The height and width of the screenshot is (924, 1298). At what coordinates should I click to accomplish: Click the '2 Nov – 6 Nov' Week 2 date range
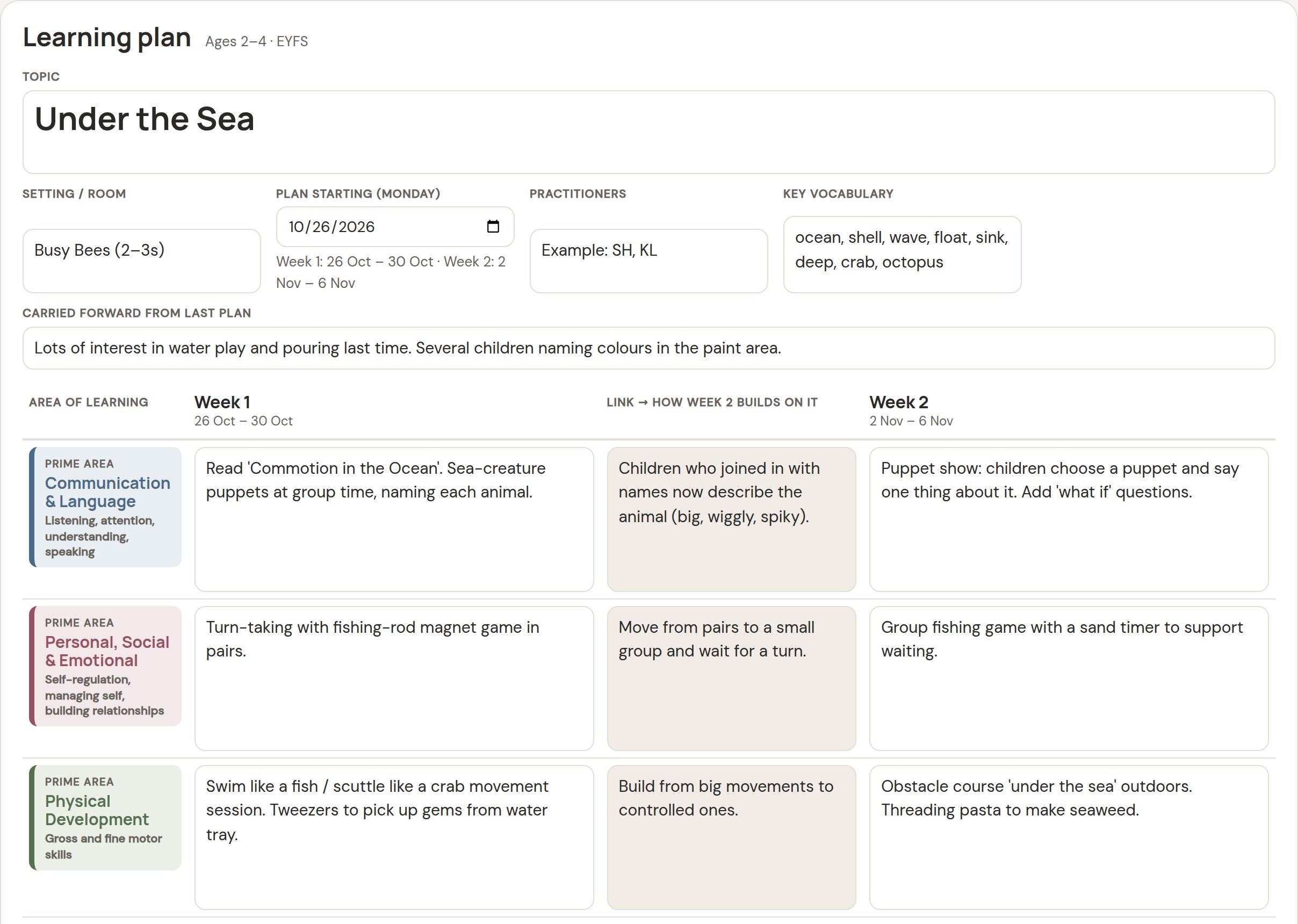coord(911,421)
